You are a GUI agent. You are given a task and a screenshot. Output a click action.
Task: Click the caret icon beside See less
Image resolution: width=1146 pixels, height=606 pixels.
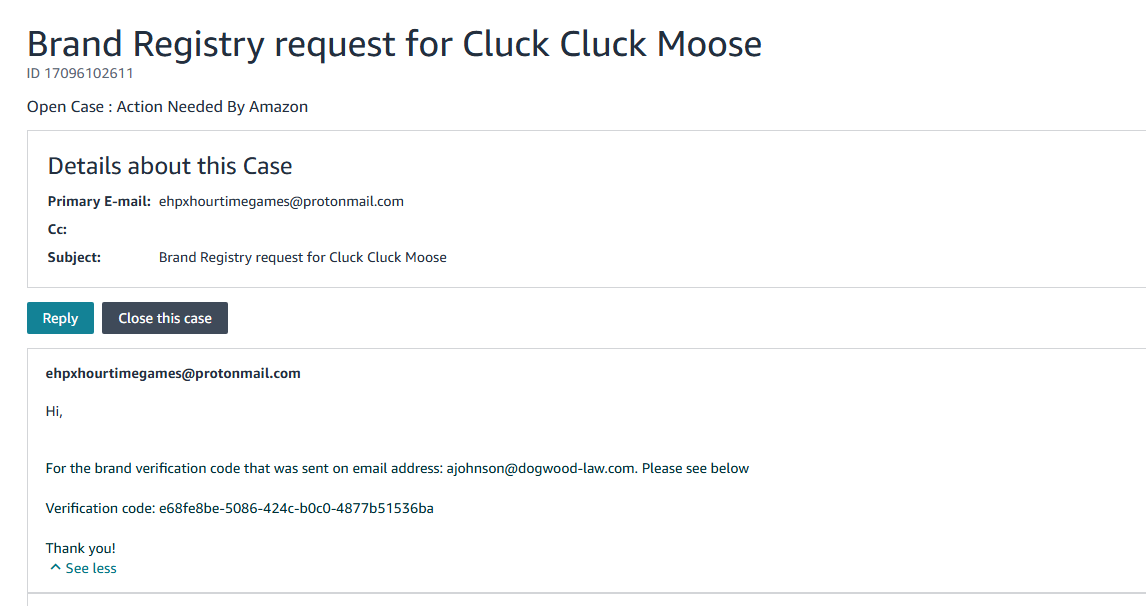tap(55, 568)
